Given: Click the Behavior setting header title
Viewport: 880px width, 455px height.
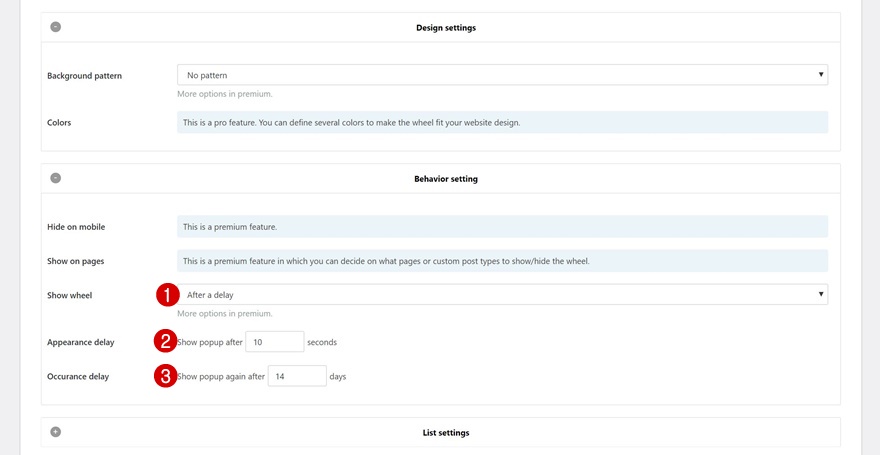Looking at the screenshot, I should click(446, 179).
